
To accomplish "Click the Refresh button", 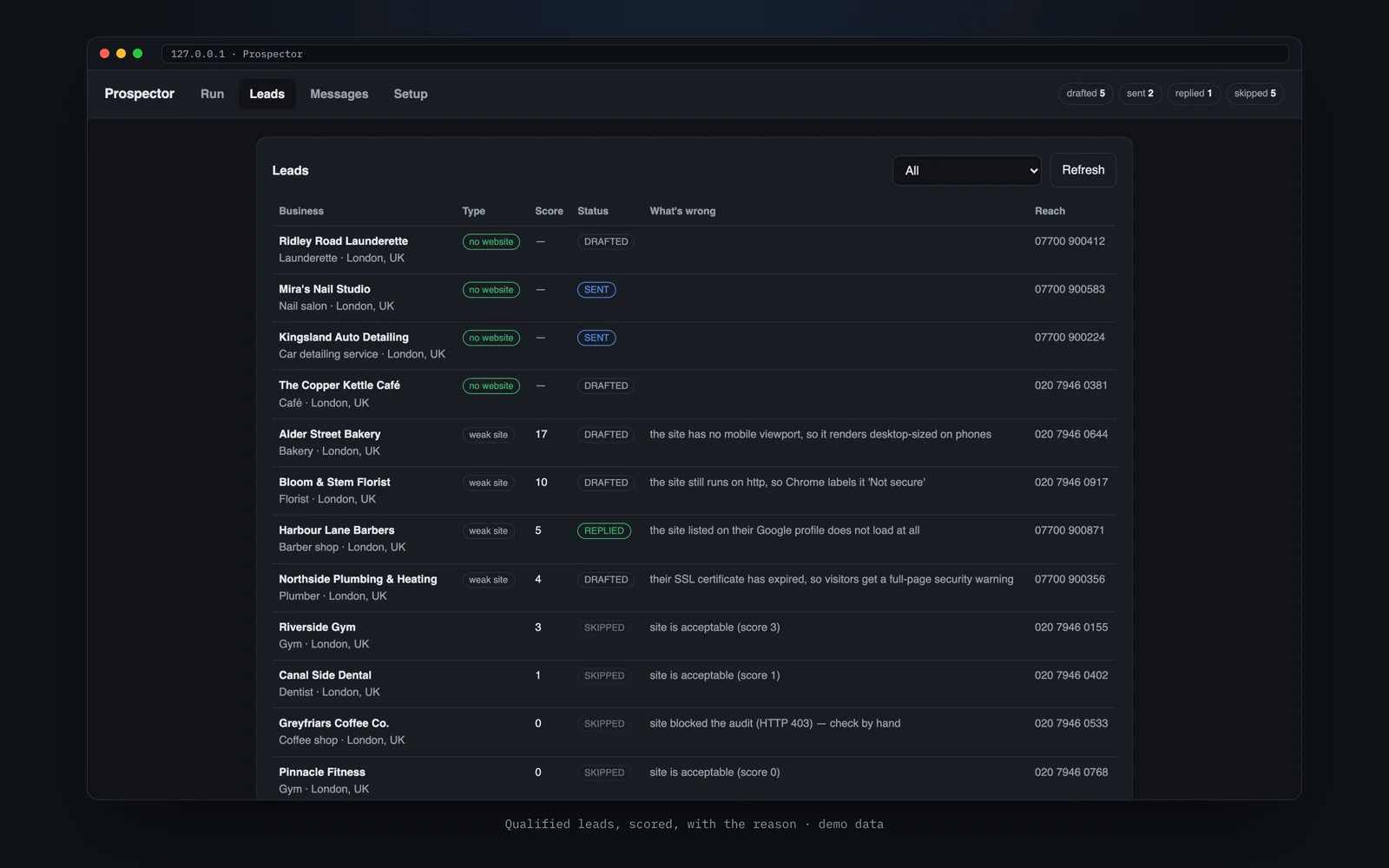I will point(1083,170).
